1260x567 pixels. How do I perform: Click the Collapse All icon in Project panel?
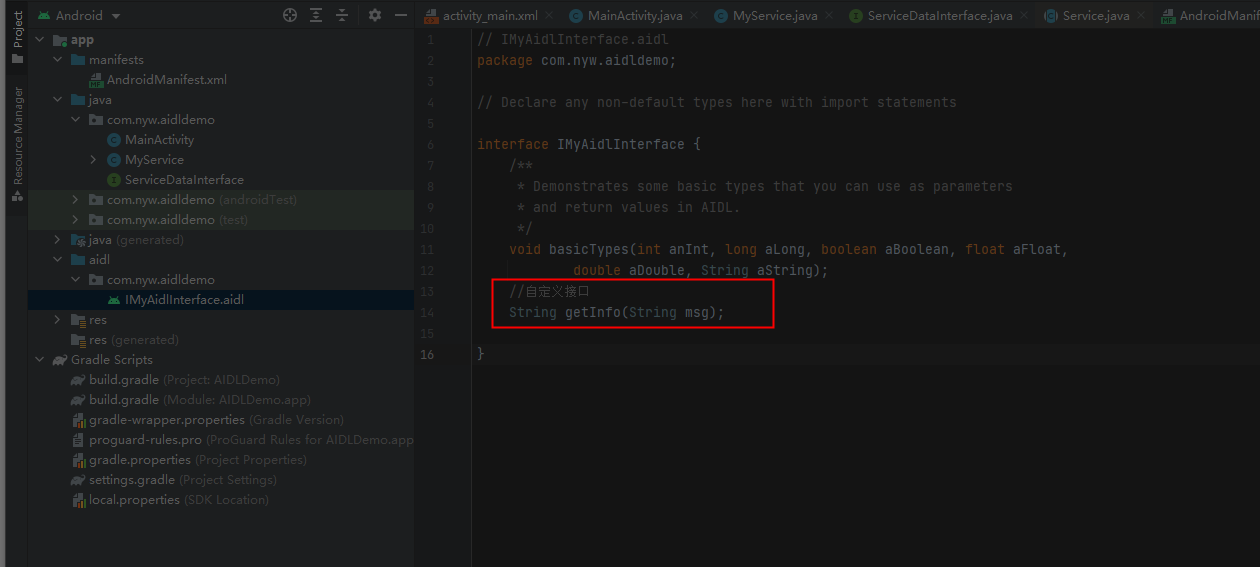(x=342, y=15)
